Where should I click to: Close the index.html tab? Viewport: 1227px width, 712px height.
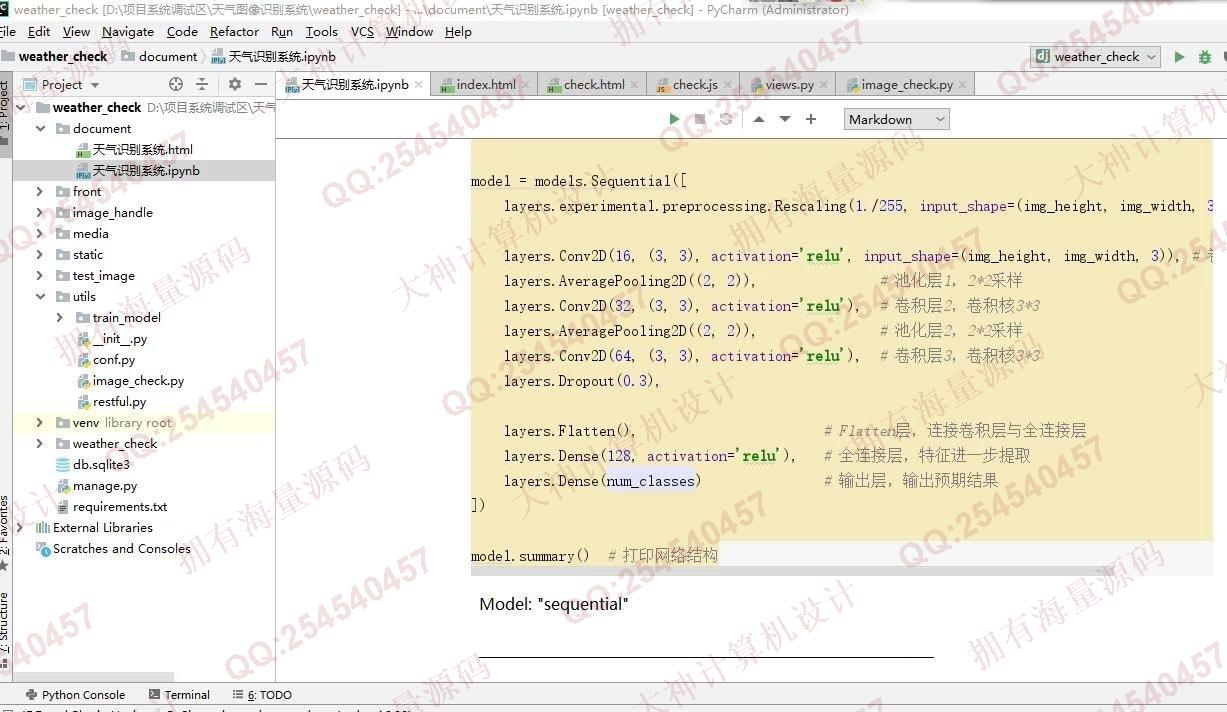[527, 85]
